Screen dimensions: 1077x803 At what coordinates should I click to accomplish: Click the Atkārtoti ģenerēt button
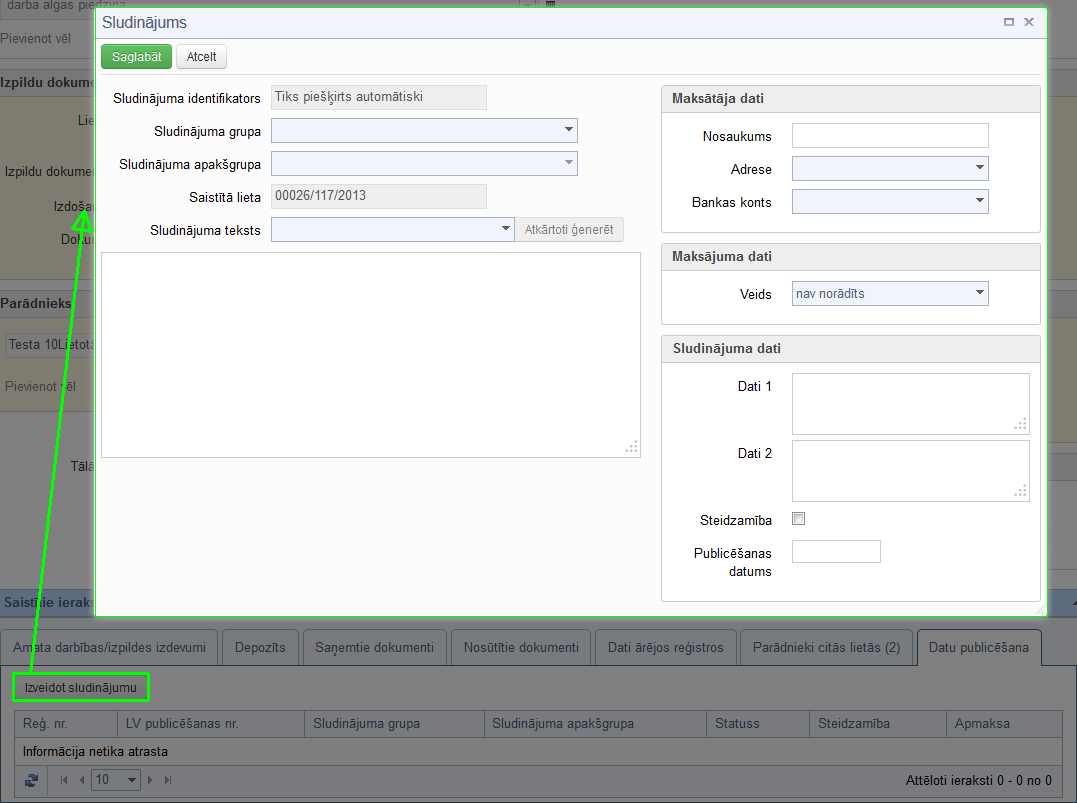569,229
